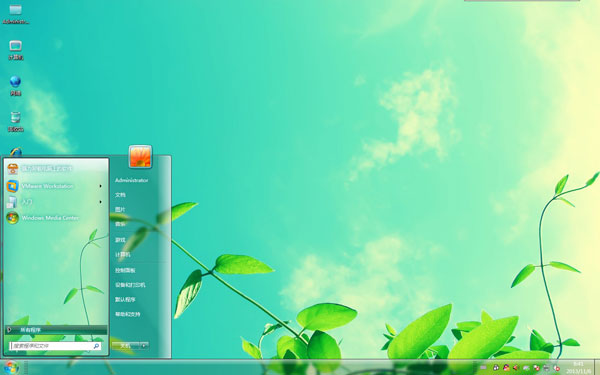The image size is (600, 375).
Task: Click the 入门 icon in Start menu
Action: (12, 202)
